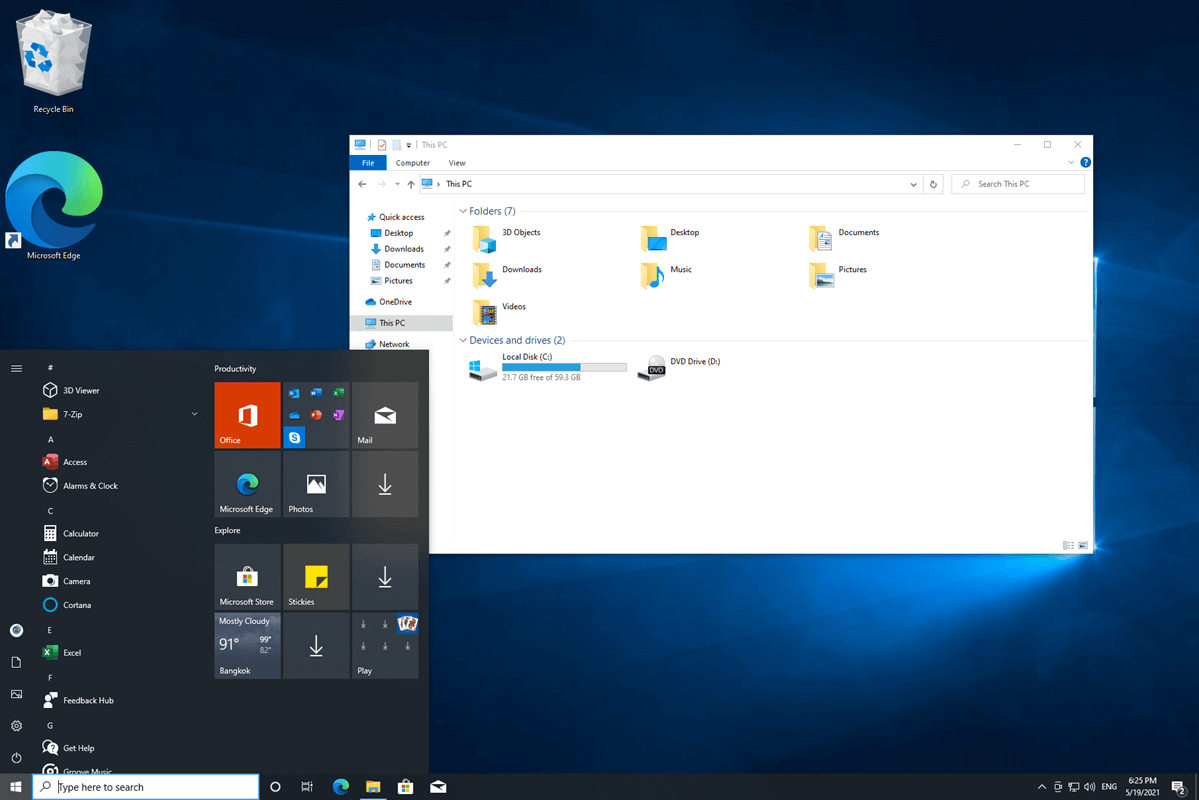Image resolution: width=1199 pixels, height=800 pixels.
Task: Check the Local Disk C: capacity bar
Action: click(x=565, y=368)
